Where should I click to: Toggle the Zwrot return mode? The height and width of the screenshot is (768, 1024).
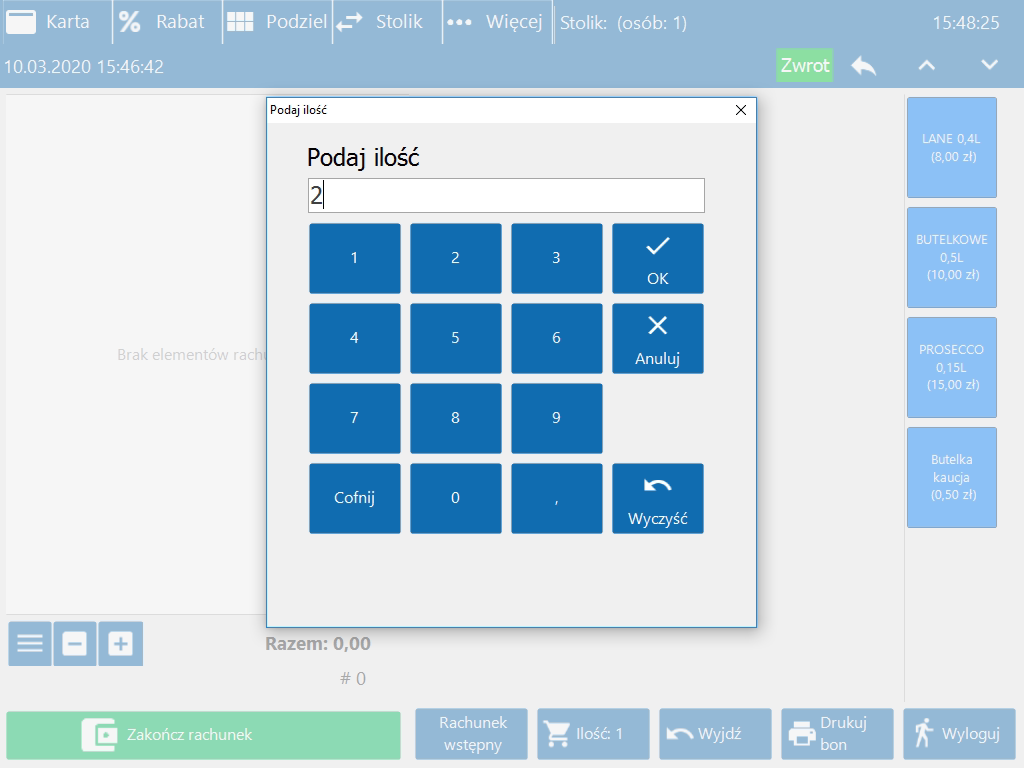coord(804,66)
